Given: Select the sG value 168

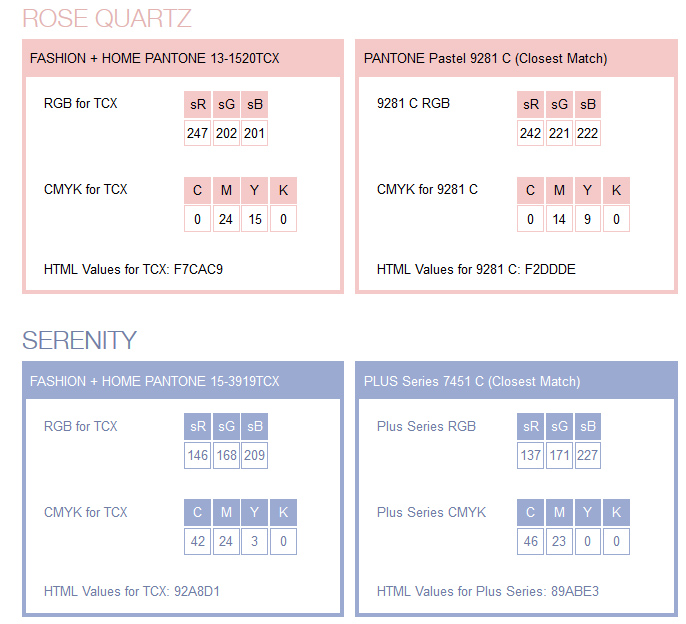Looking at the screenshot, I should point(226,456).
